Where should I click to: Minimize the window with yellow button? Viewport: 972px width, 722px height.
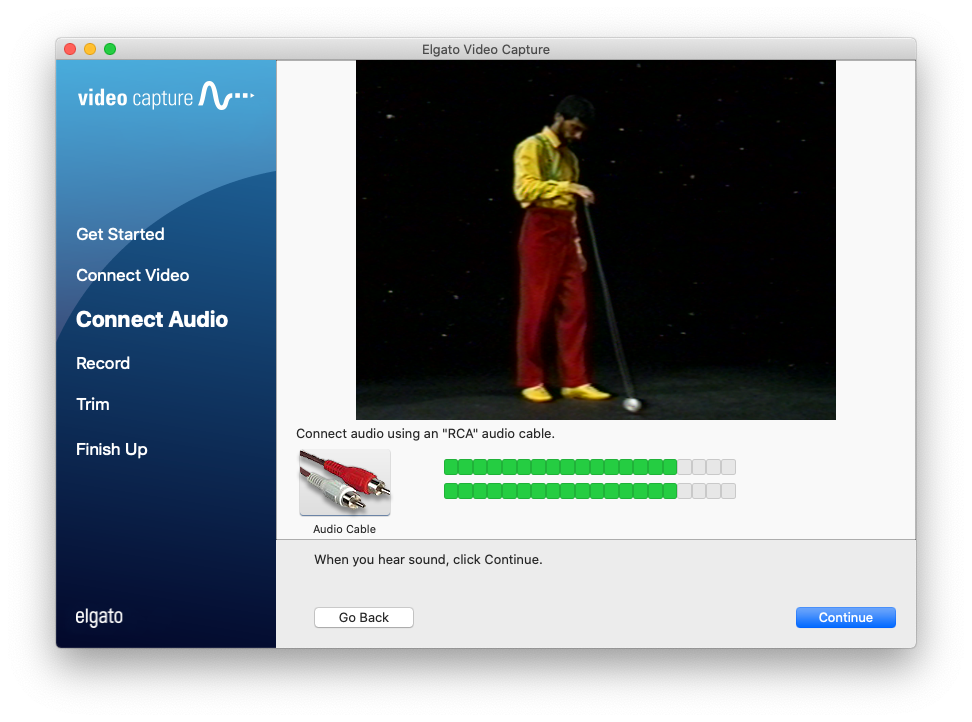click(x=90, y=49)
